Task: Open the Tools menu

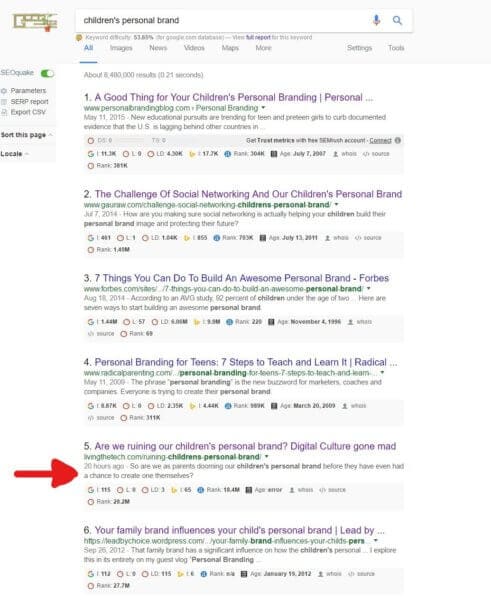Action: tap(396, 48)
